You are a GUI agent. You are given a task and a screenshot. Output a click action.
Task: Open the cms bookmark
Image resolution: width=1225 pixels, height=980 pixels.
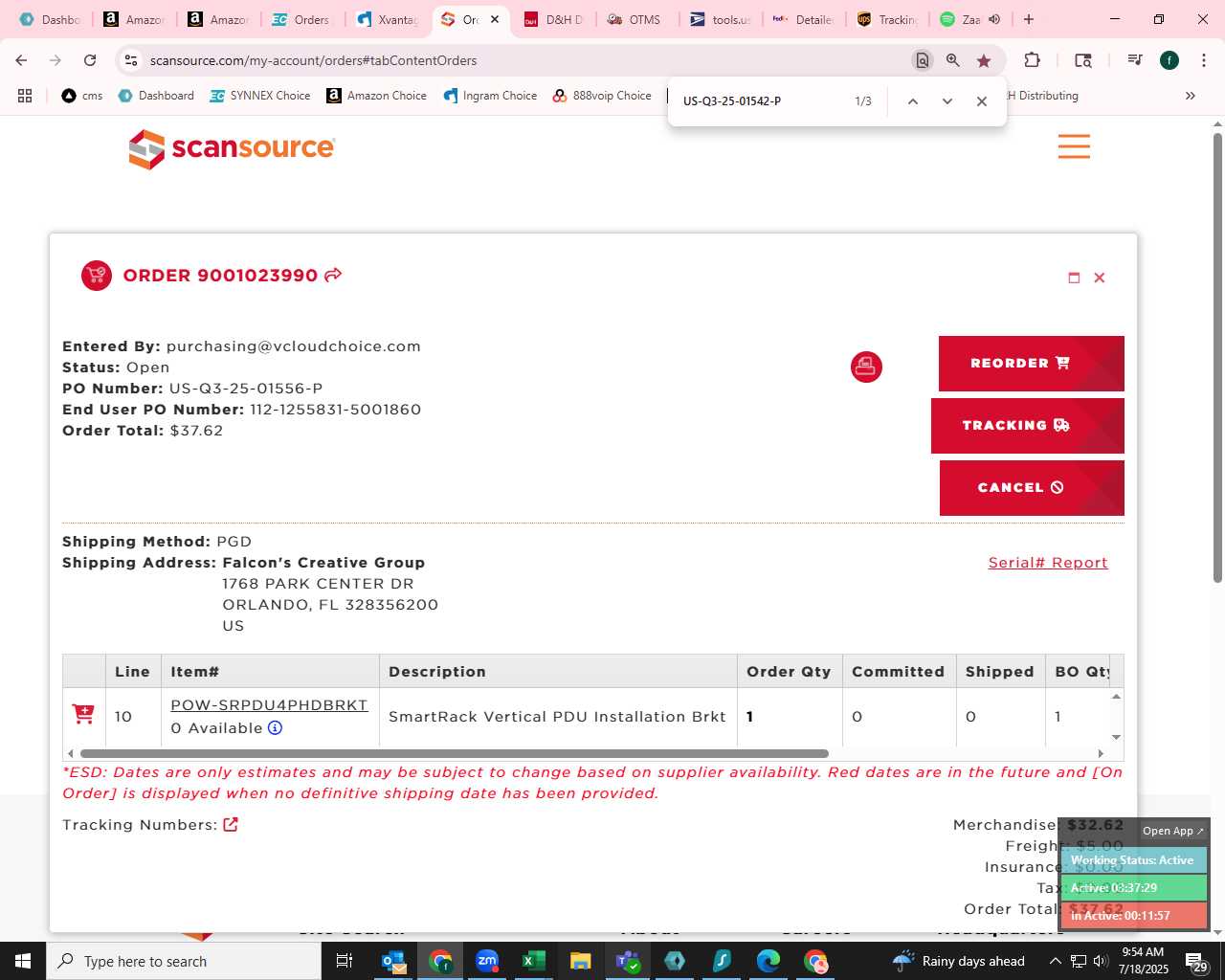pyautogui.click(x=82, y=96)
